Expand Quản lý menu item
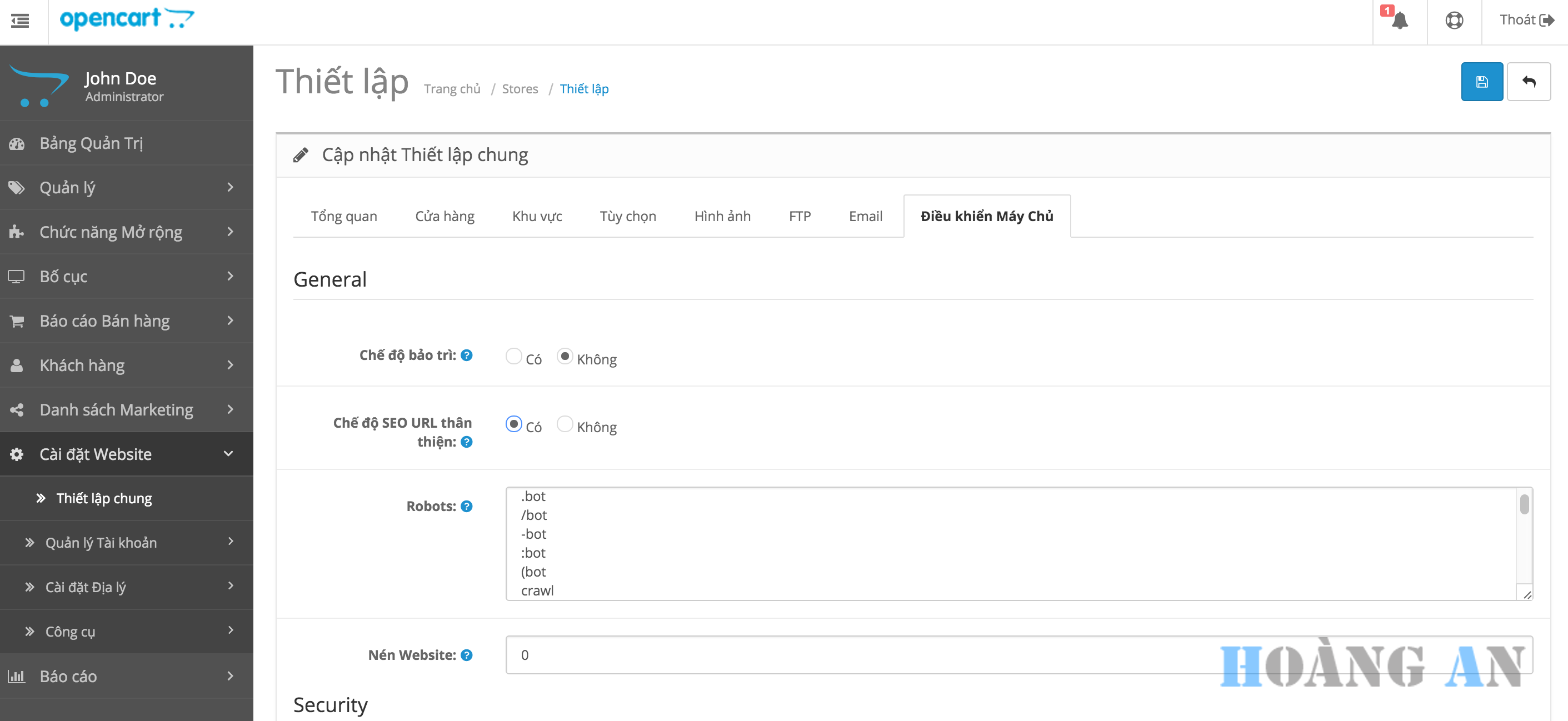The image size is (1568, 721). click(x=124, y=188)
